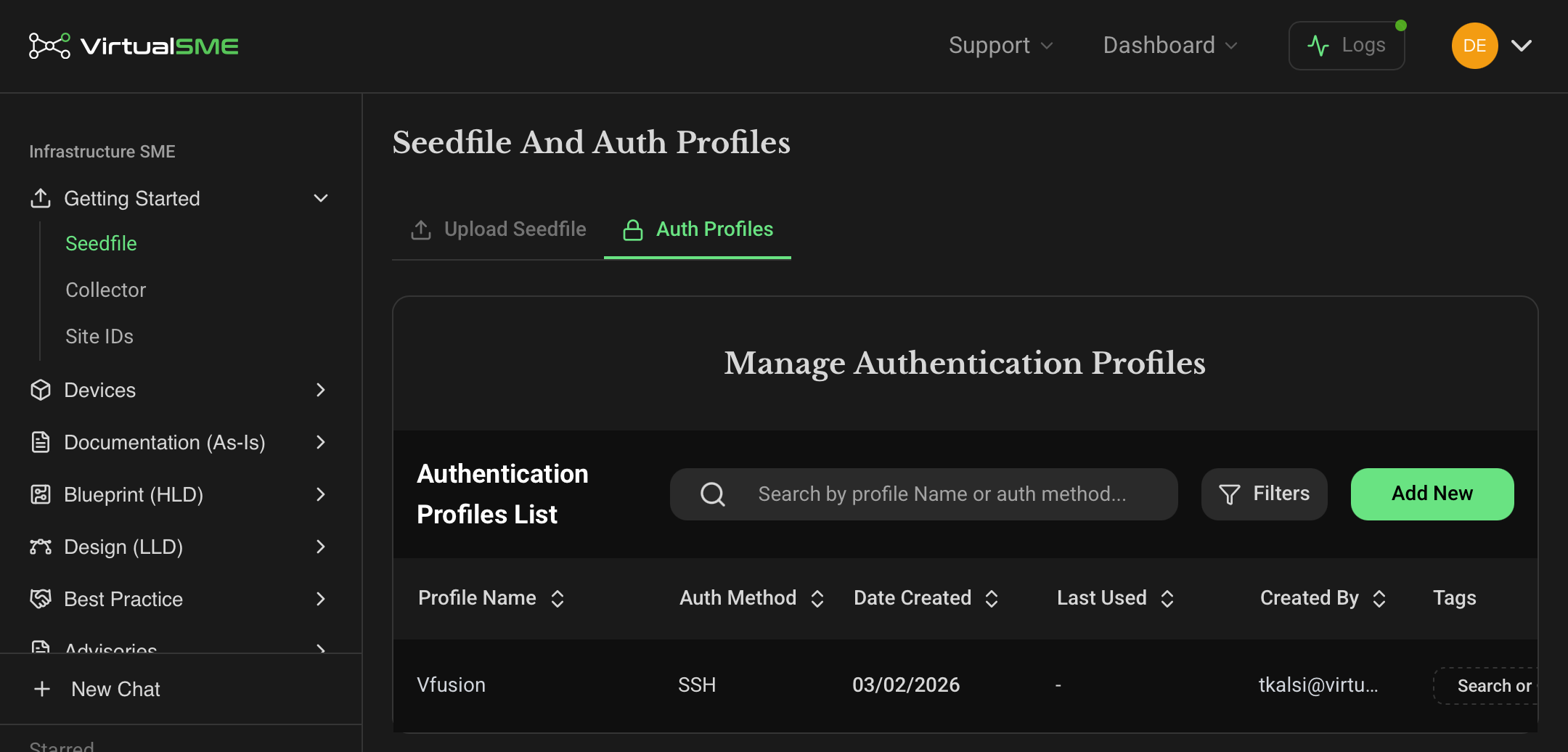Expand the user account chevron

coord(1522,46)
